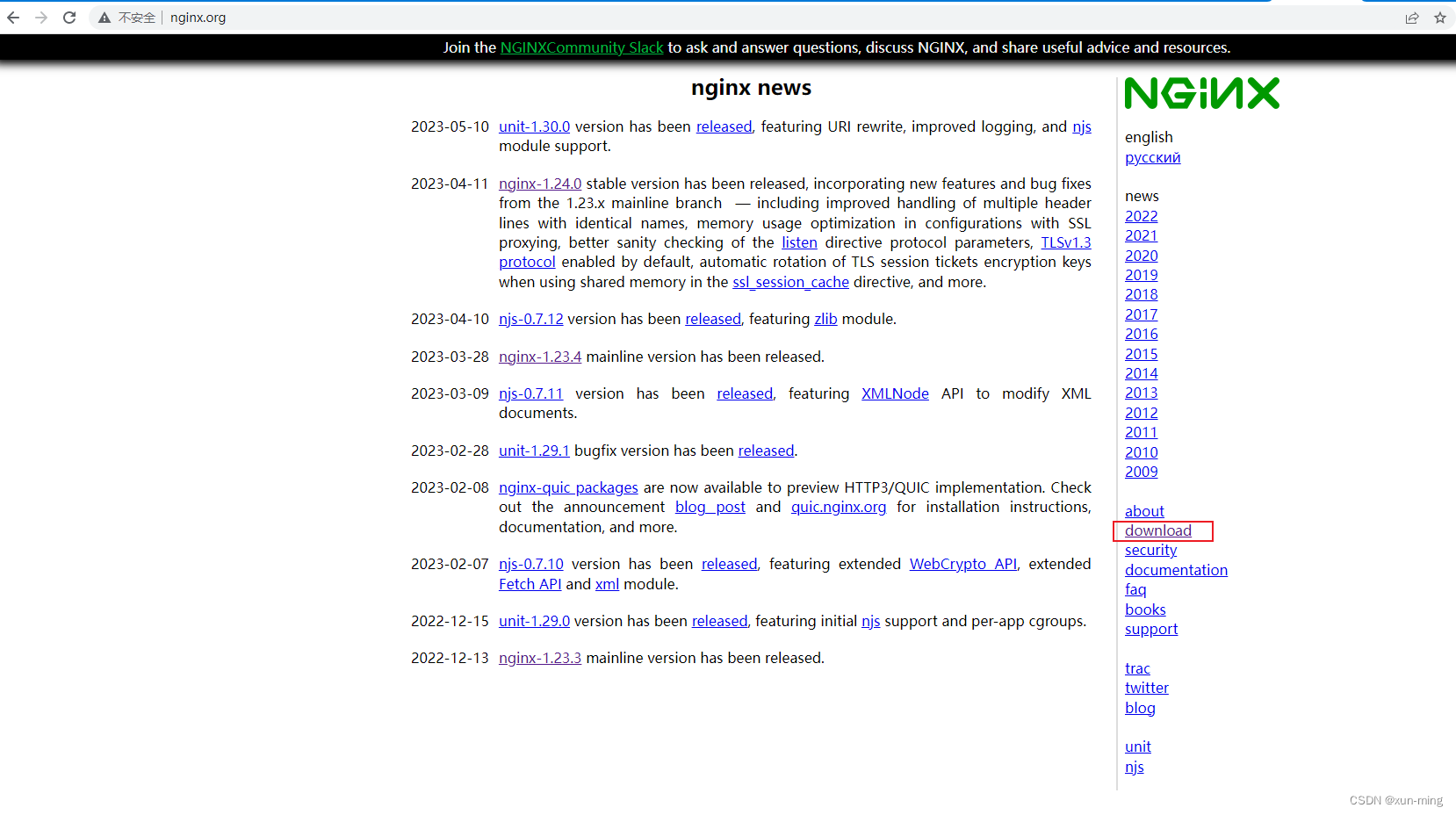The width and height of the screenshot is (1456, 815).
Task: Open the njs link at the sidebar bottom
Action: pos(1135,767)
